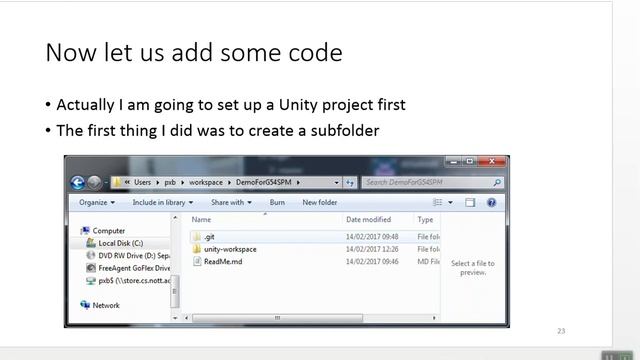Click the 14/02/2017 12:26 date cell
Screen dimensions: 640x360
pyautogui.click(x=372, y=249)
